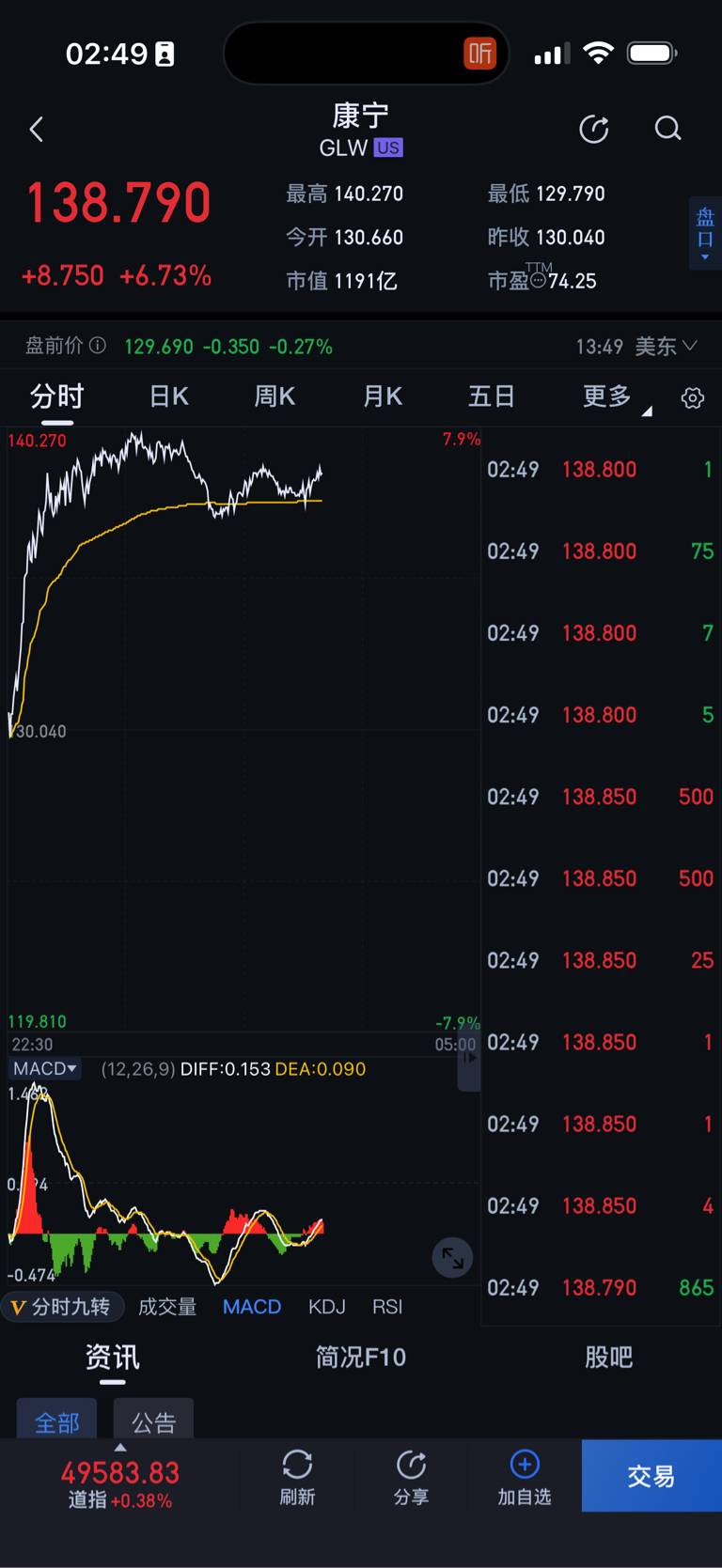Open chart settings gear icon
Viewport: 722px width, 1568px height.
[693, 397]
